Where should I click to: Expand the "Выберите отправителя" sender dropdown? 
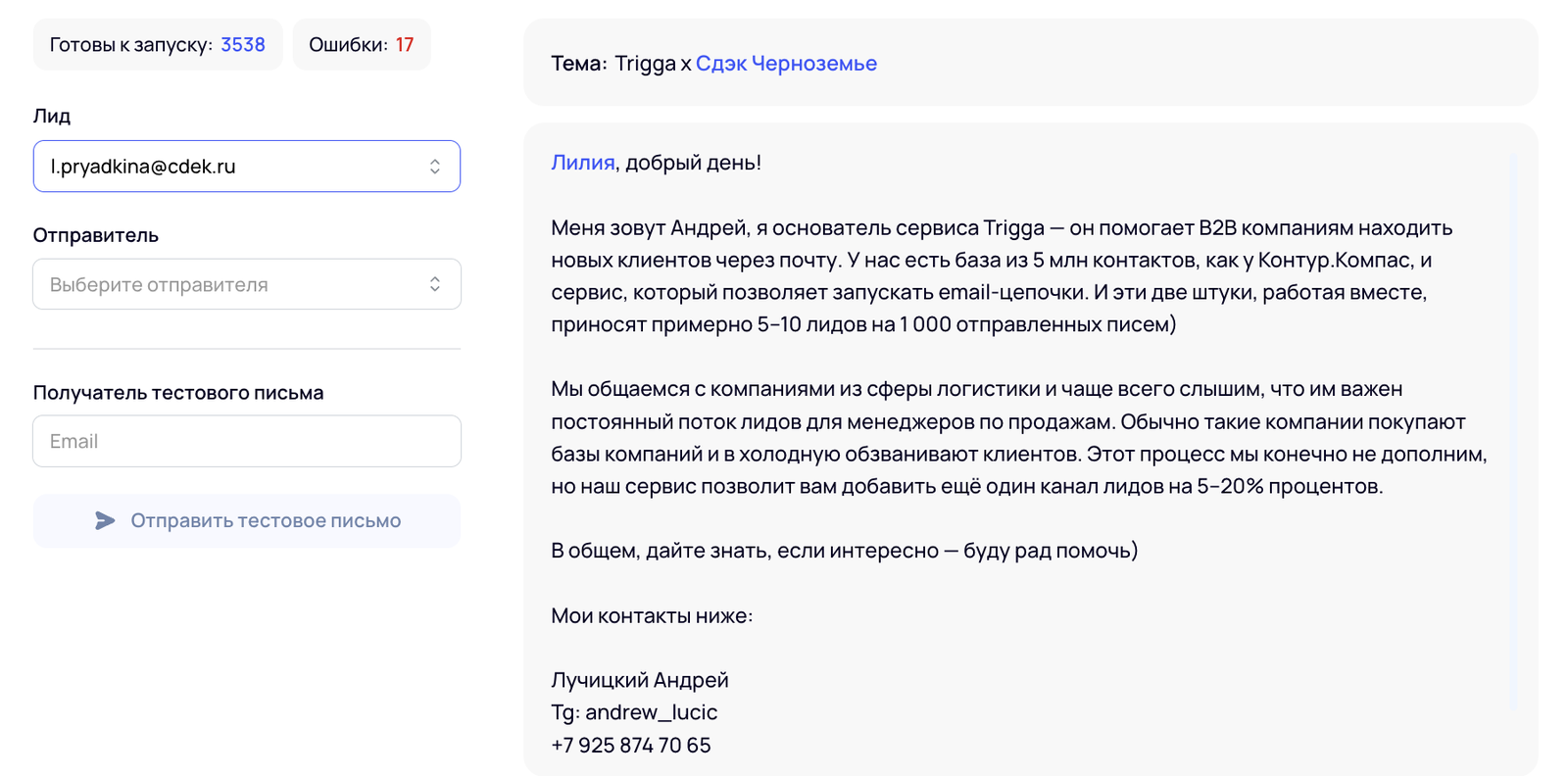(235, 284)
